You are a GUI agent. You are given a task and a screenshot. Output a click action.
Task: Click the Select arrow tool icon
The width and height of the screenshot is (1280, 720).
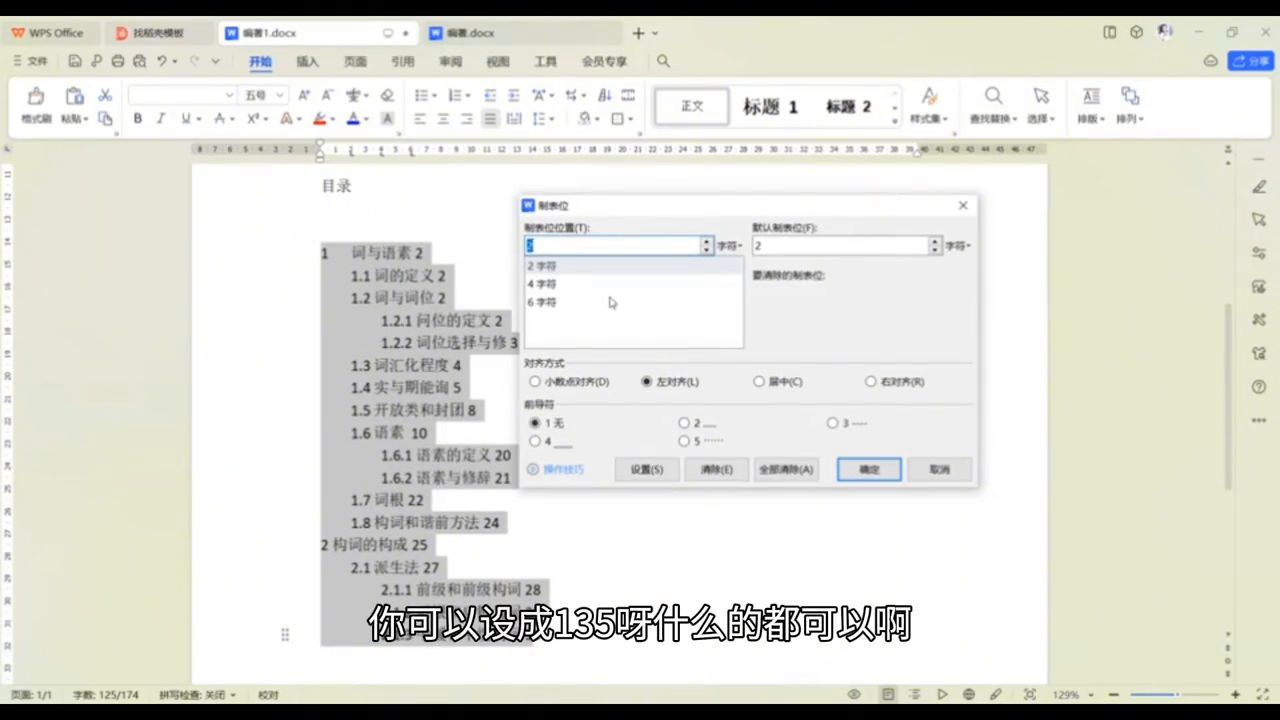[x=1041, y=96]
